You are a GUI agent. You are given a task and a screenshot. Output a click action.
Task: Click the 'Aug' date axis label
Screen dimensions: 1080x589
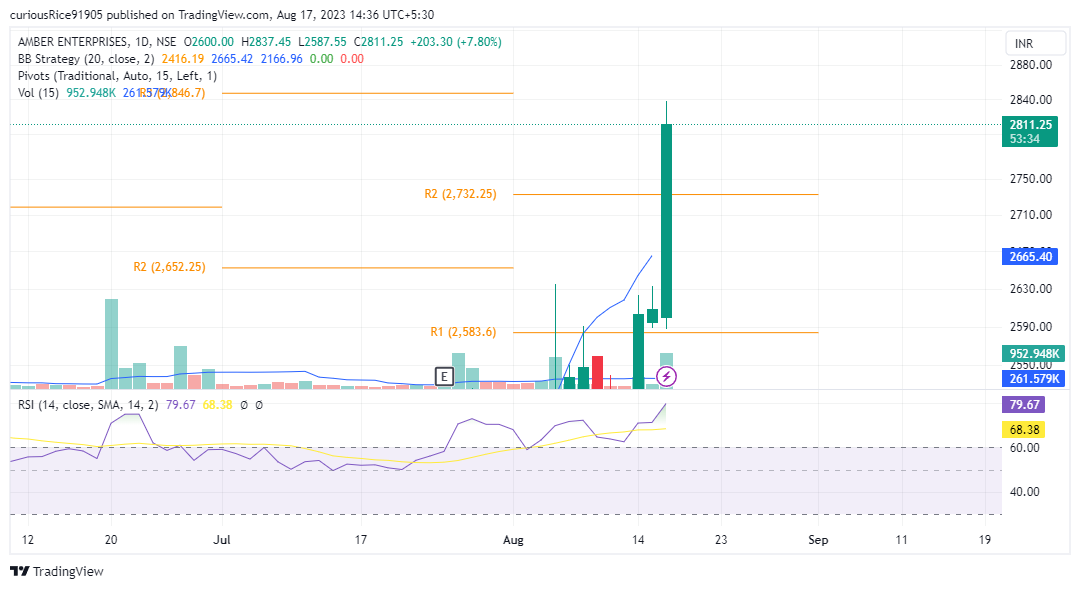[513, 540]
